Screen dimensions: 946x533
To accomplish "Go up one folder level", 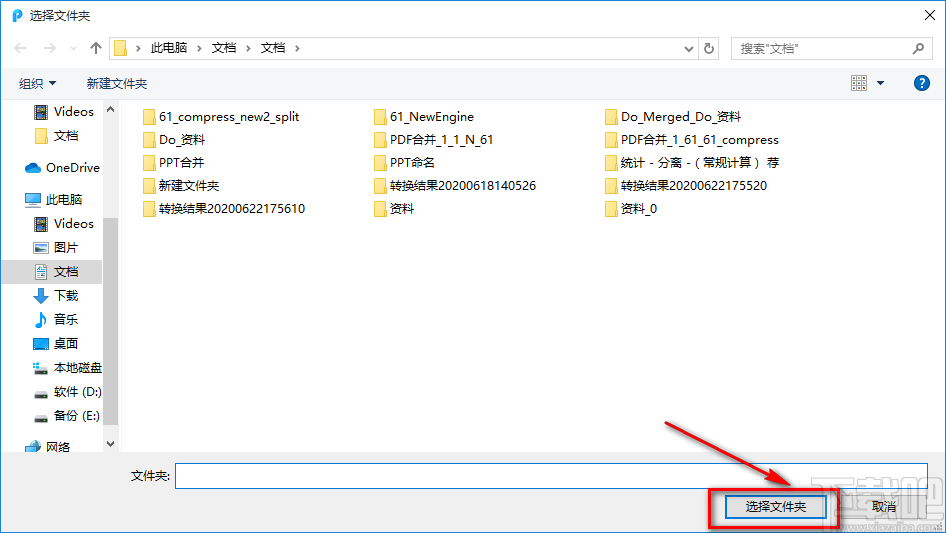I will pyautogui.click(x=95, y=48).
